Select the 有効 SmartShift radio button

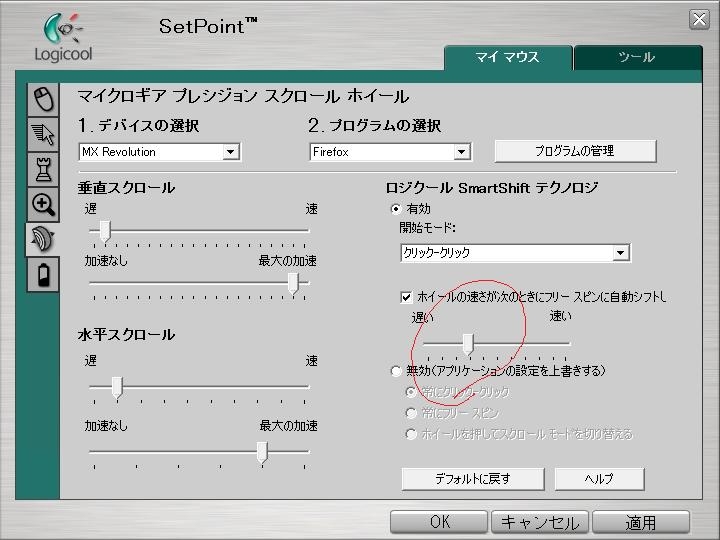click(396, 209)
